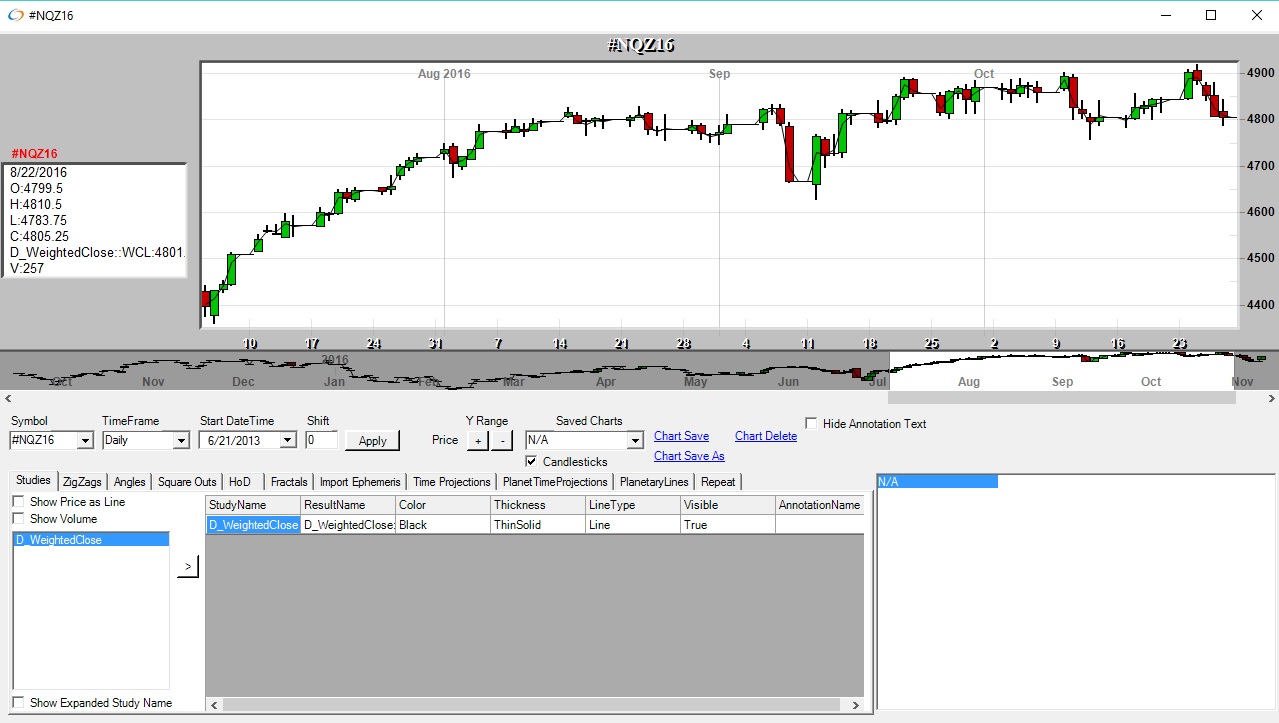The height and width of the screenshot is (723, 1279).
Task: Uncheck the Candlesticks checkbox
Action: (532, 462)
